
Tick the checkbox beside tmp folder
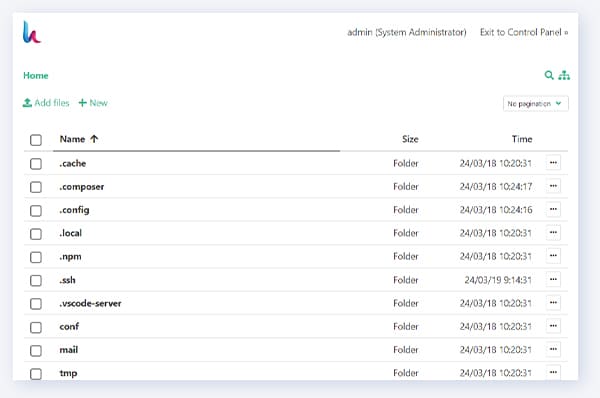pos(36,374)
